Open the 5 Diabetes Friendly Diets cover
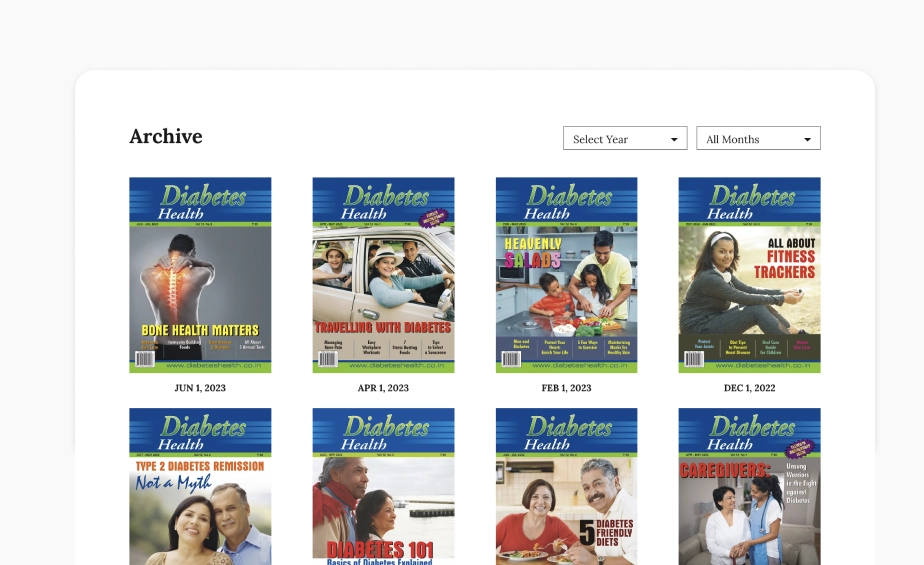 (566, 487)
